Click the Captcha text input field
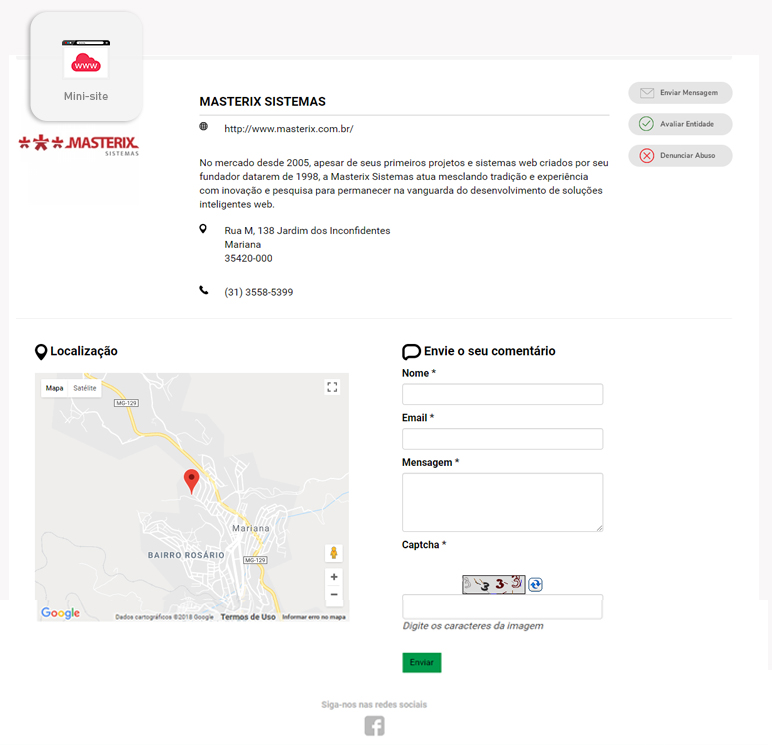The height and width of the screenshot is (745, 772). pos(502,607)
